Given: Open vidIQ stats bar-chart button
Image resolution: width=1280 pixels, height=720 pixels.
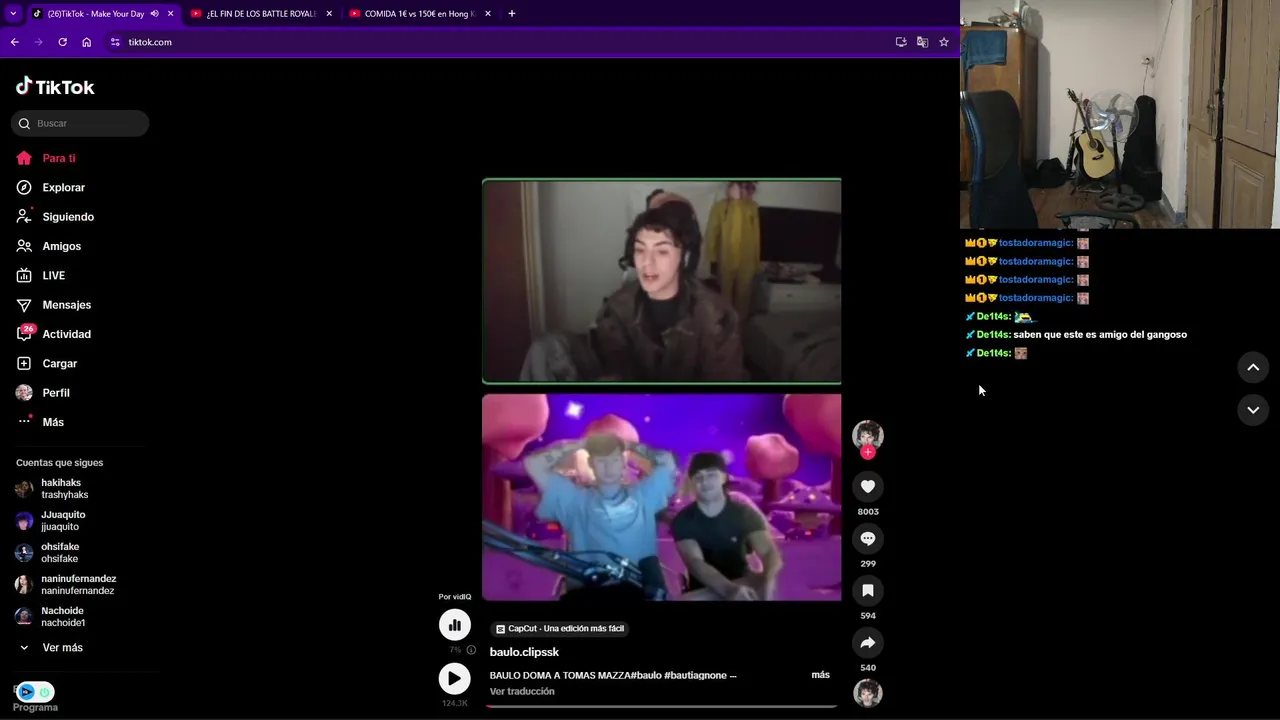Looking at the screenshot, I should (454, 625).
